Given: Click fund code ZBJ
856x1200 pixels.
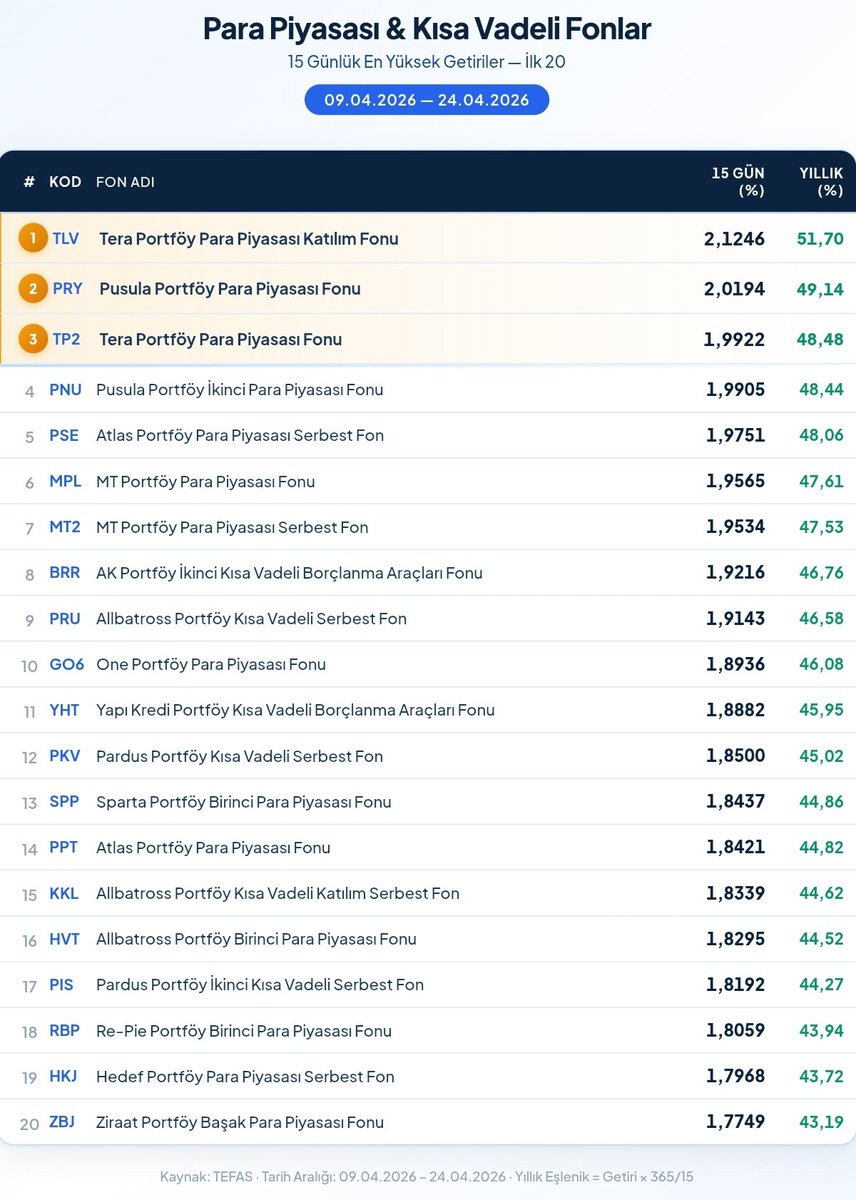Looking at the screenshot, I should click(62, 1122).
